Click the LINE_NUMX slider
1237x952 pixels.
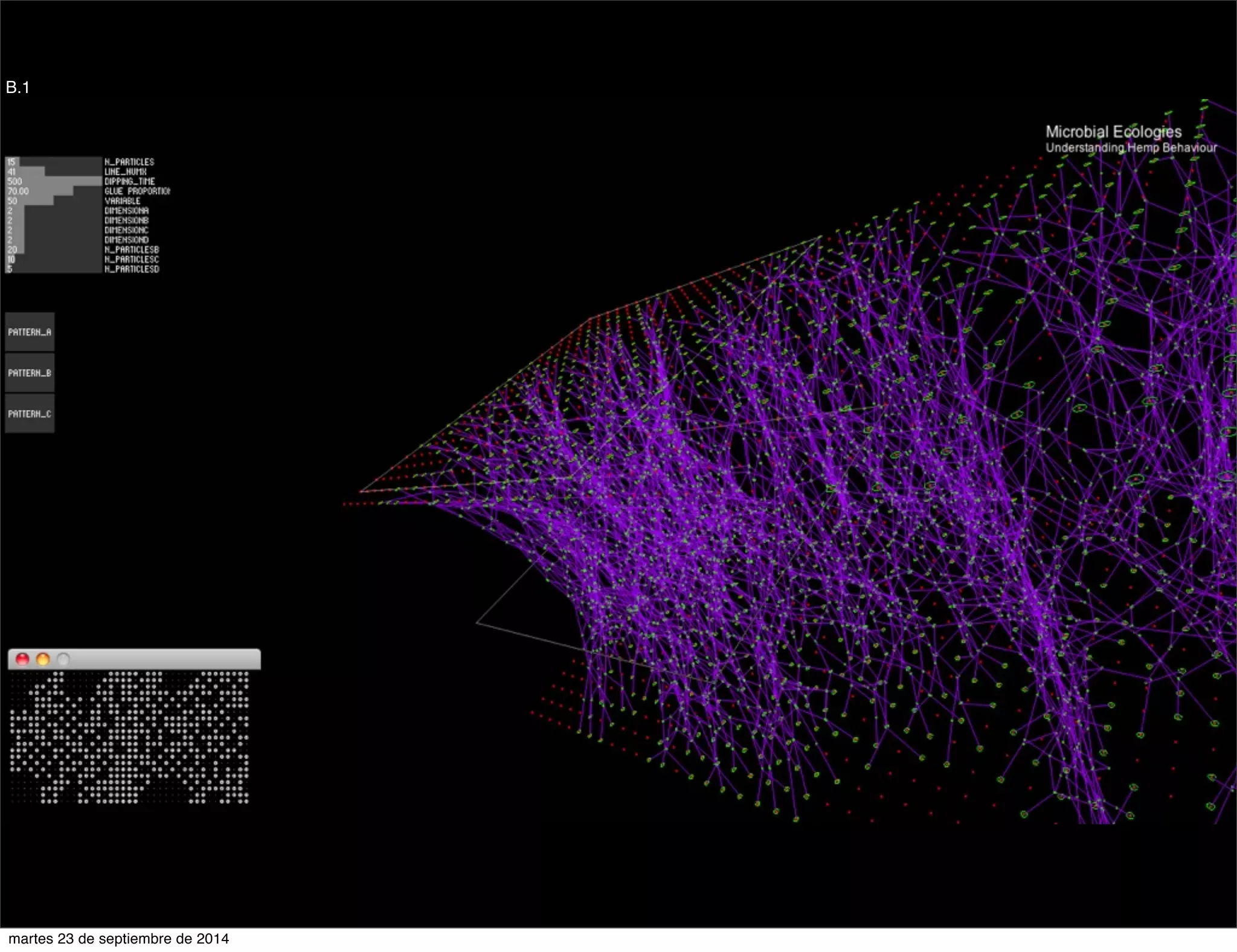54,172
